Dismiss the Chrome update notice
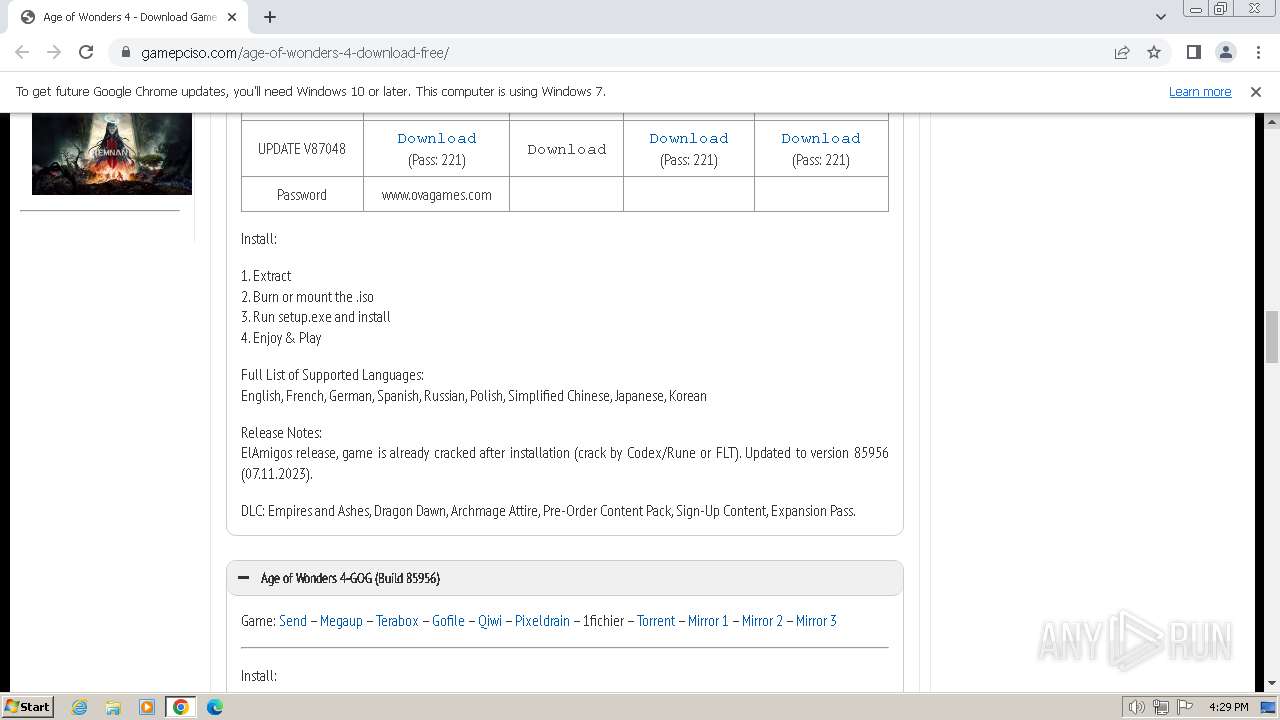This screenshot has height=720, width=1280. (x=1255, y=91)
